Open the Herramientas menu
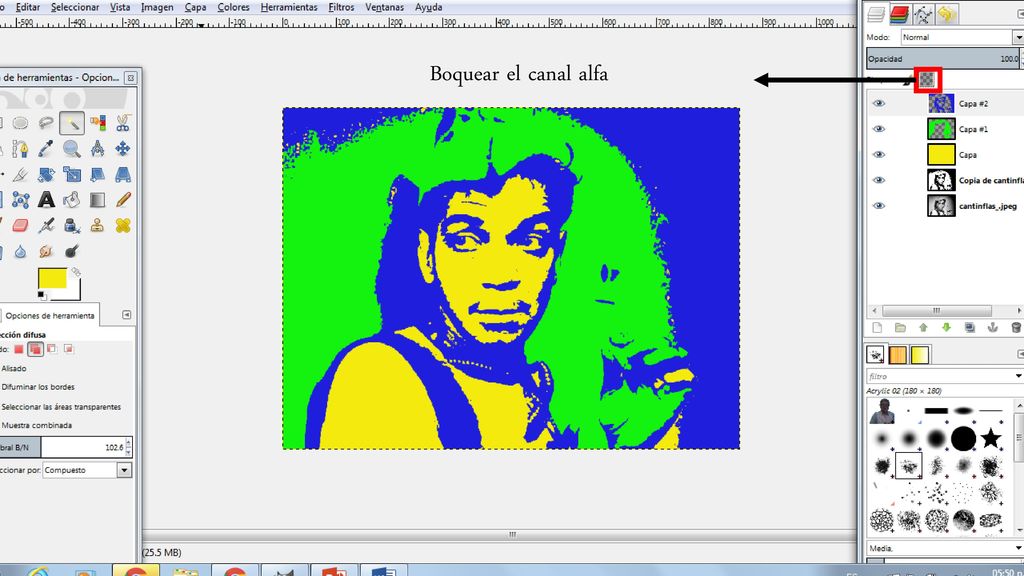1024x576 pixels. pos(289,7)
